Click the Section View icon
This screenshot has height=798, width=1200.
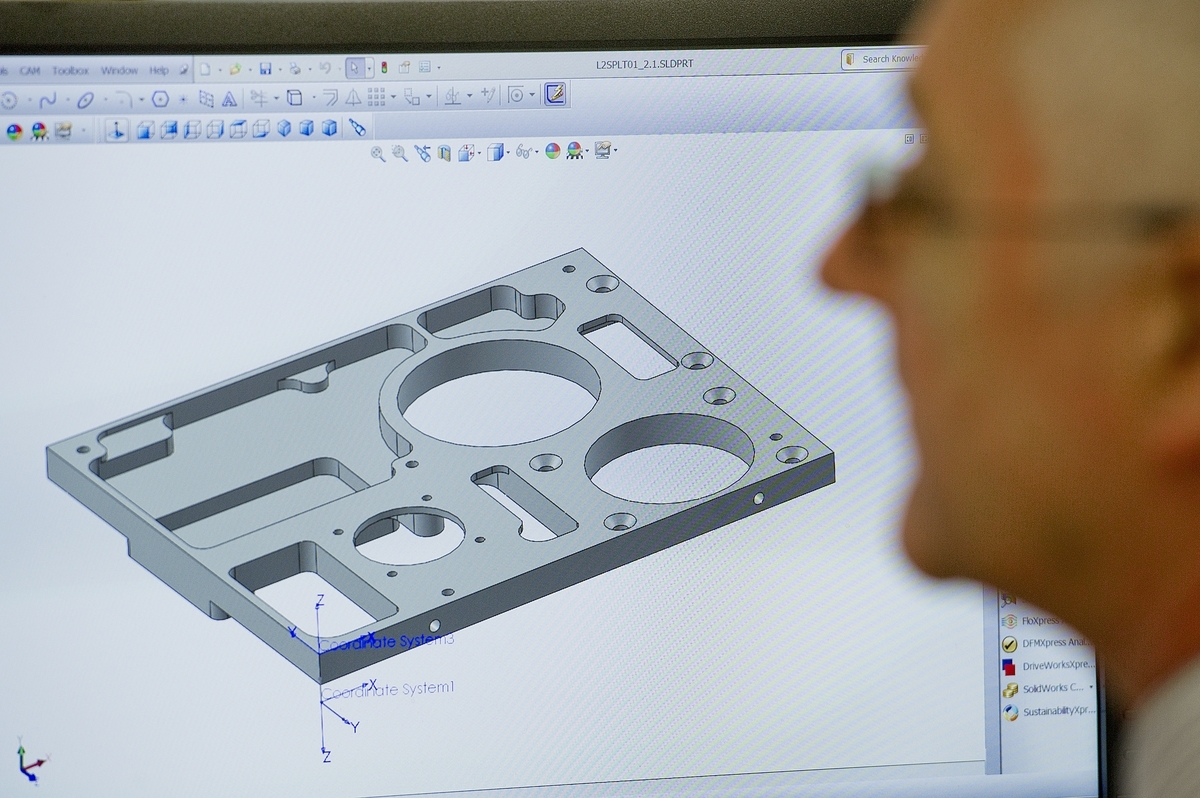pyautogui.click(x=444, y=153)
